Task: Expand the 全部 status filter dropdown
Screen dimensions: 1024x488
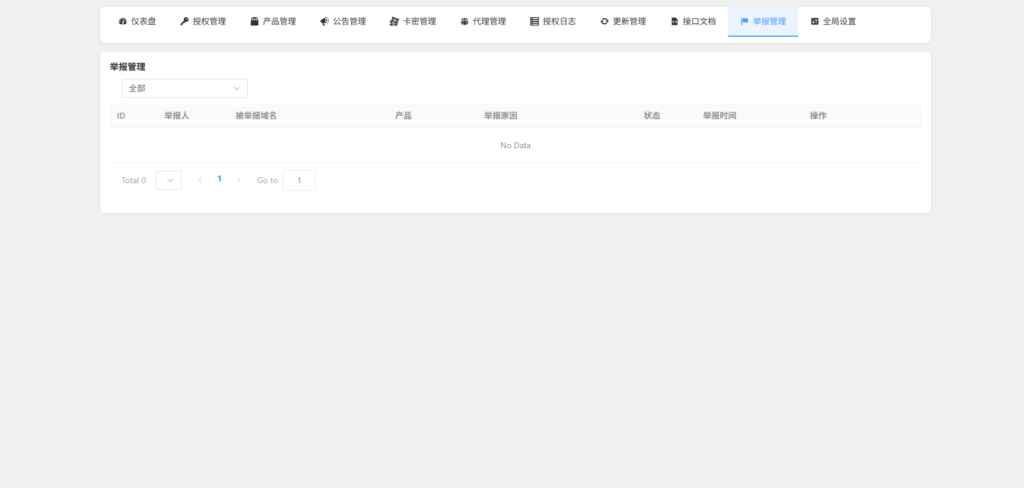Action: [184, 88]
